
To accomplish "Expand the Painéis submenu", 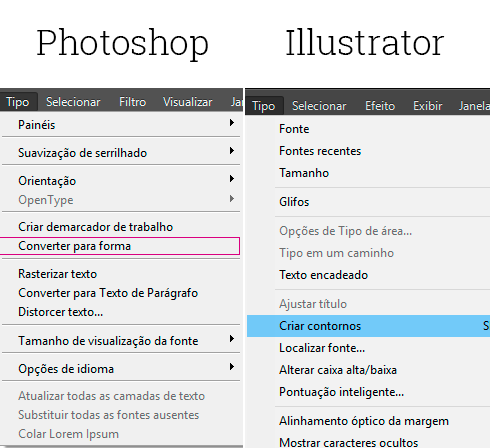I will (x=232, y=123).
